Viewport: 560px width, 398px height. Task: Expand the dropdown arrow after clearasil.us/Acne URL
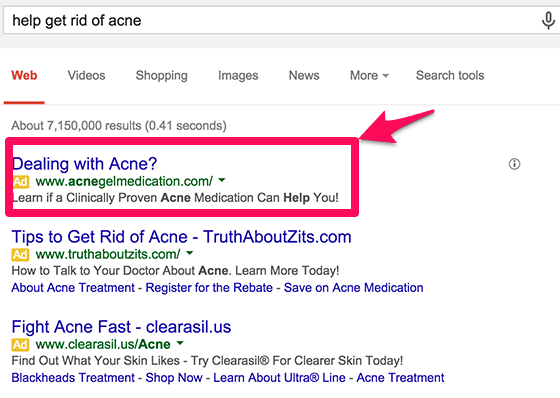180,343
